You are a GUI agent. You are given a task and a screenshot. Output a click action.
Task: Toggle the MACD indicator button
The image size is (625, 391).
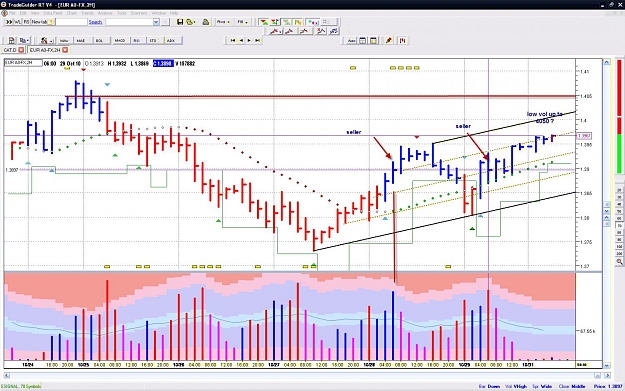[x=120, y=41]
